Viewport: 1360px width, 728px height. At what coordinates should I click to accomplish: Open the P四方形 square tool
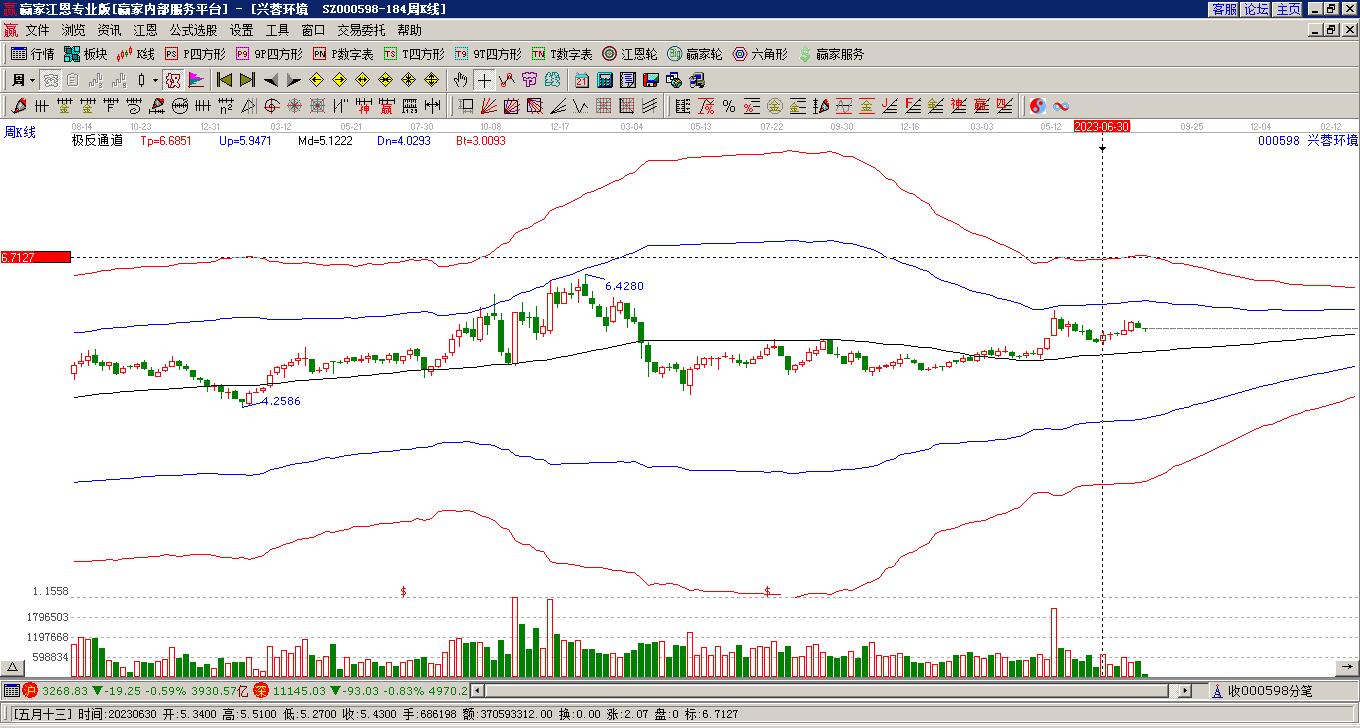coord(195,54)
